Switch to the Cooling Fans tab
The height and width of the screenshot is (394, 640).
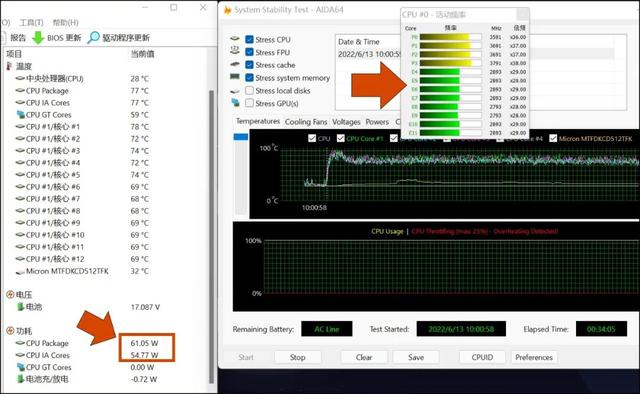point(306,122)
